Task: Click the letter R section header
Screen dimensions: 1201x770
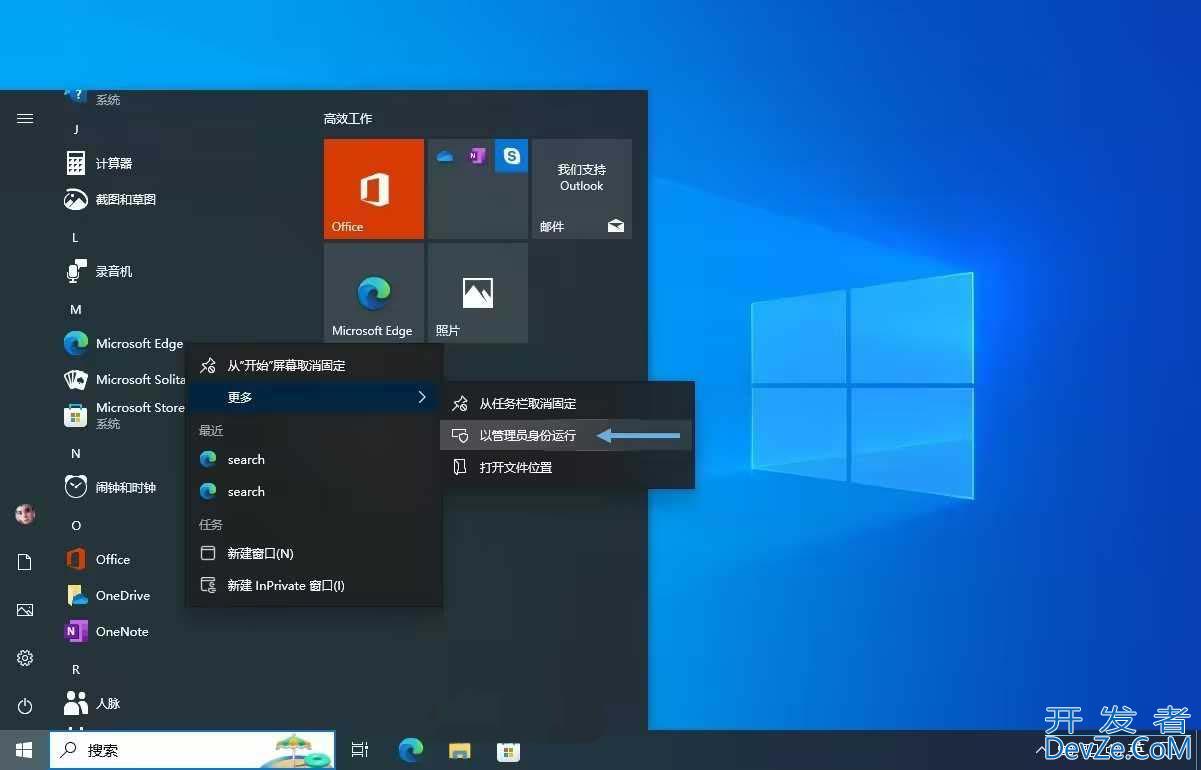Action: tap(76, 669)
